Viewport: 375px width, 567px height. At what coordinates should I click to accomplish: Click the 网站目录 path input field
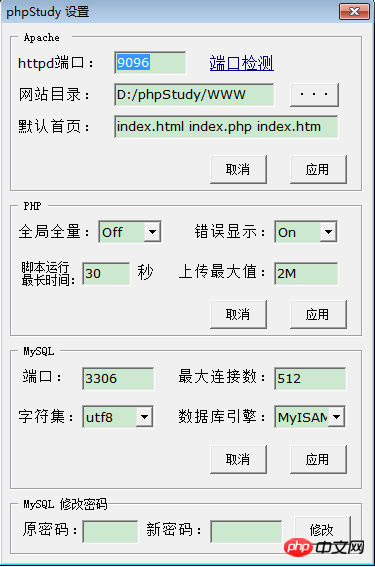[194, 95]
